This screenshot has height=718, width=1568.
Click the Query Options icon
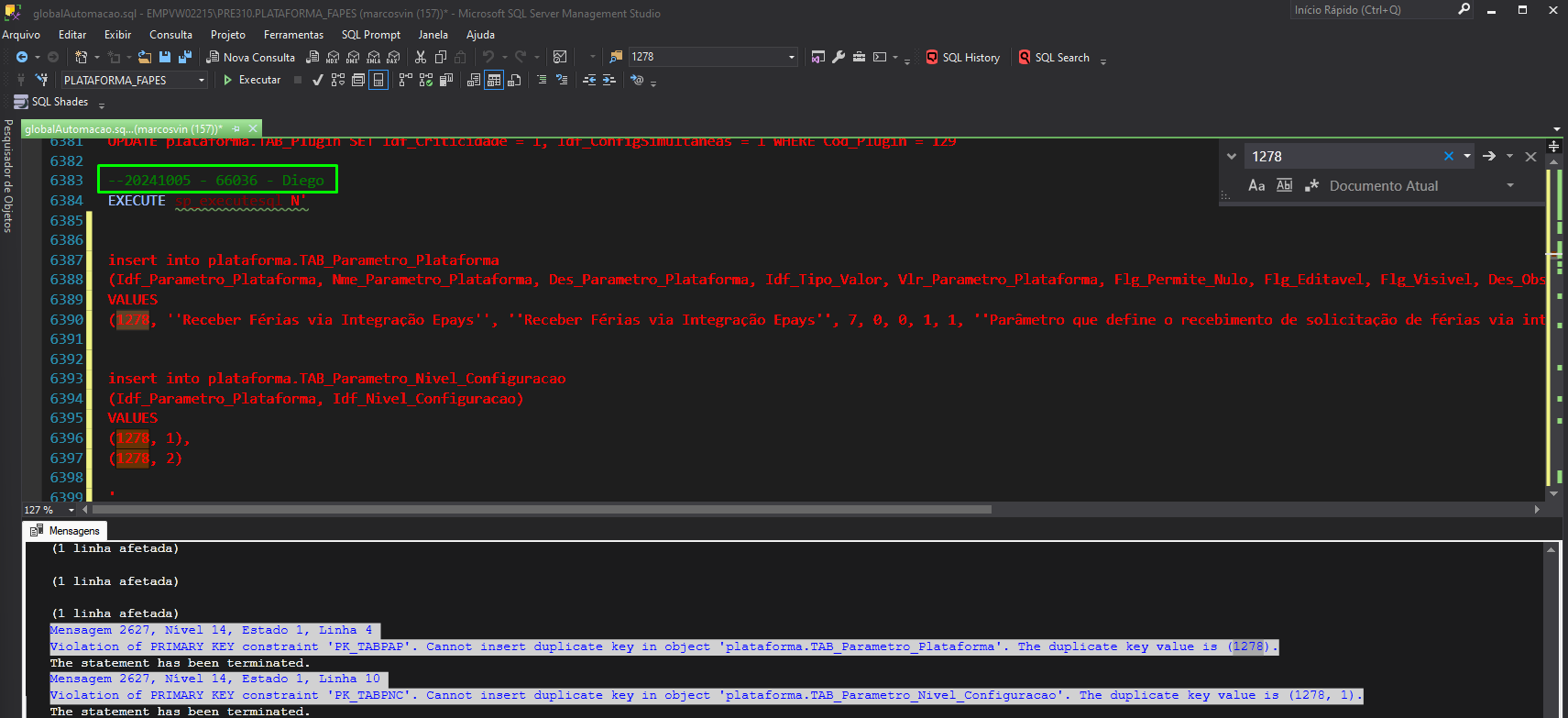pyautogui.click(x=358, y=80)
